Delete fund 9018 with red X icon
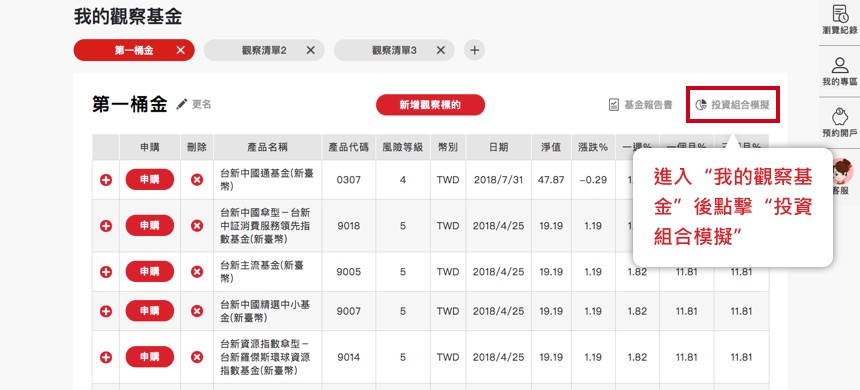Image resolution: width=860 pixels, height=390 pixels. [x=197, y=225]
